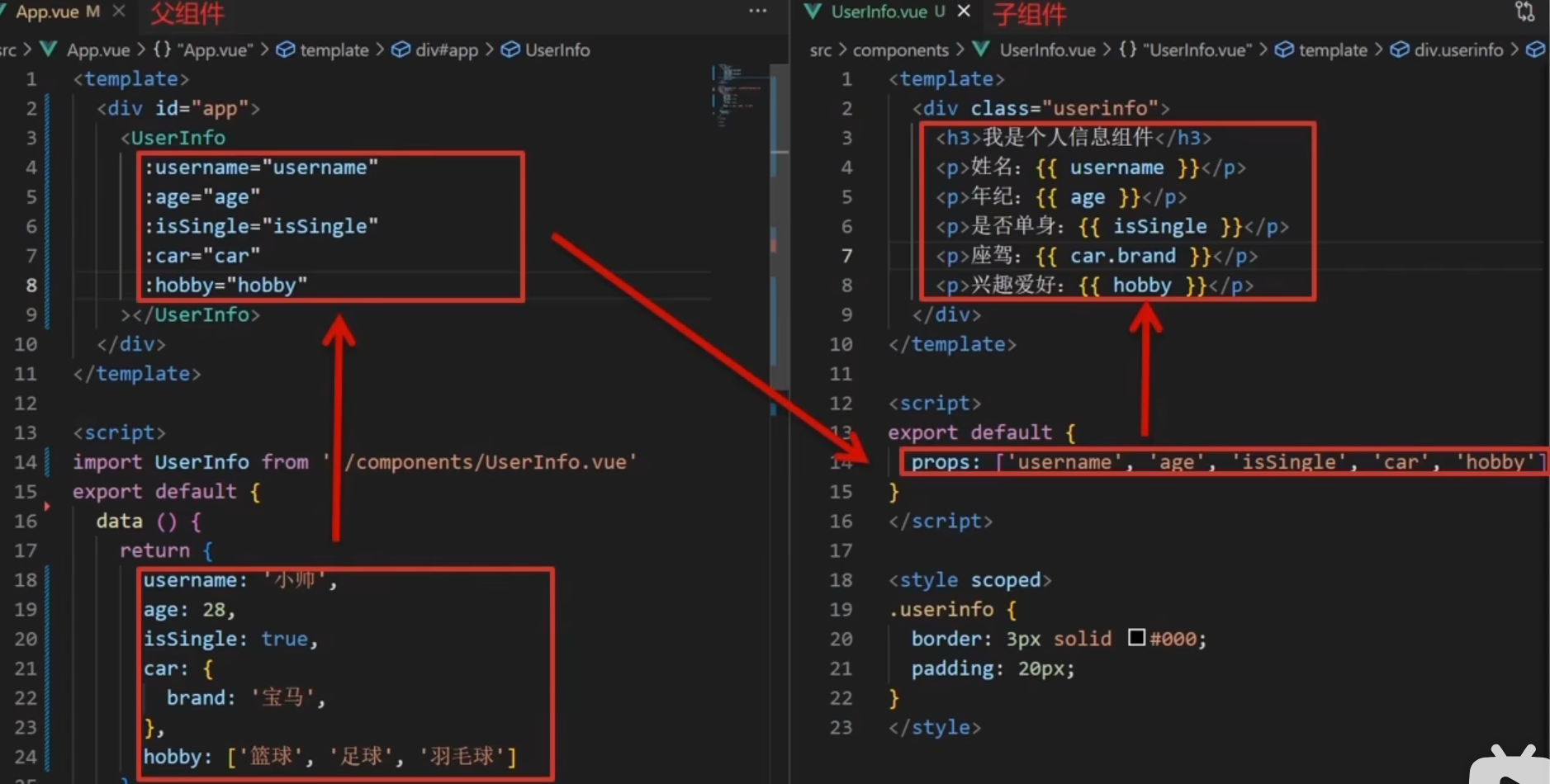Click the braces icon in left breadcrumb
This screenshot has width=1550, height=784.
click(x=162, y=50)
